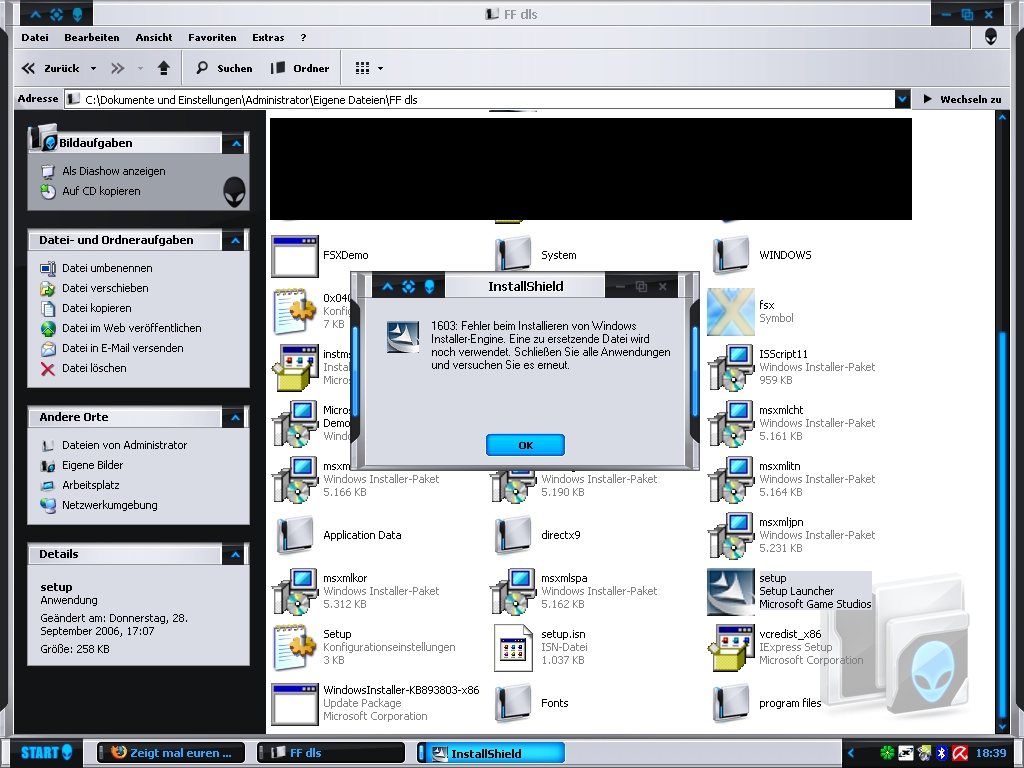The image size is (1024, 768).
Task: Select the setup Setup Launcher icon
Action: coord(730,592)
